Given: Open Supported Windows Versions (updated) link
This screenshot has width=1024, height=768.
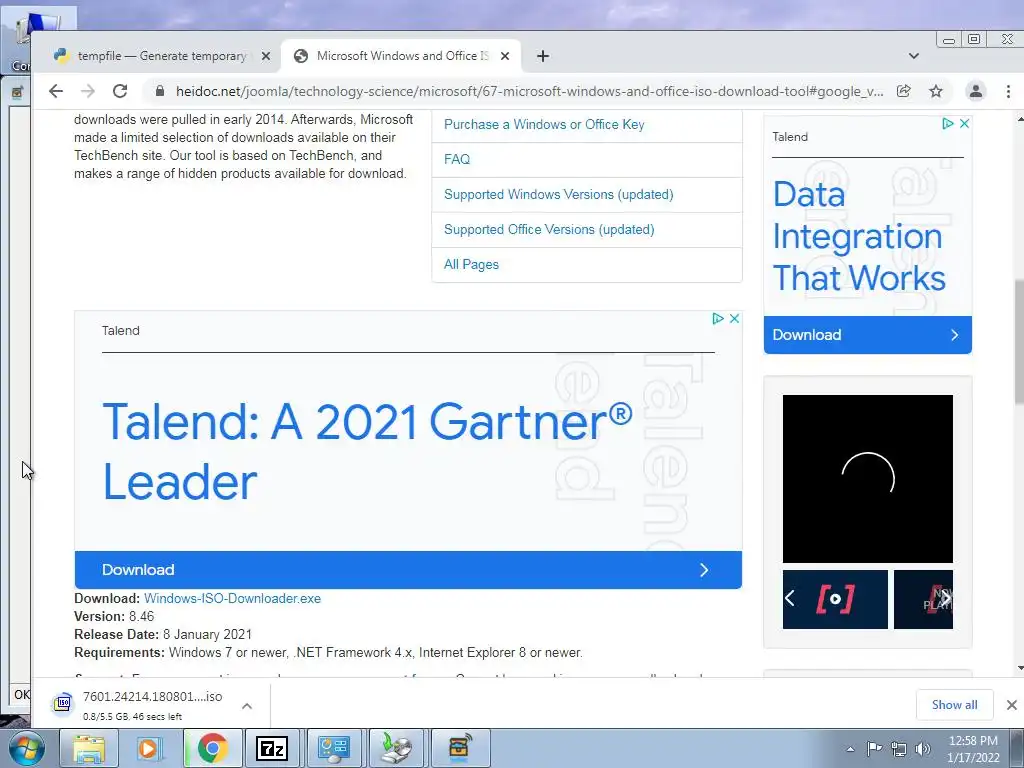Looking at the screenshot, I should [x=558, y=195].
